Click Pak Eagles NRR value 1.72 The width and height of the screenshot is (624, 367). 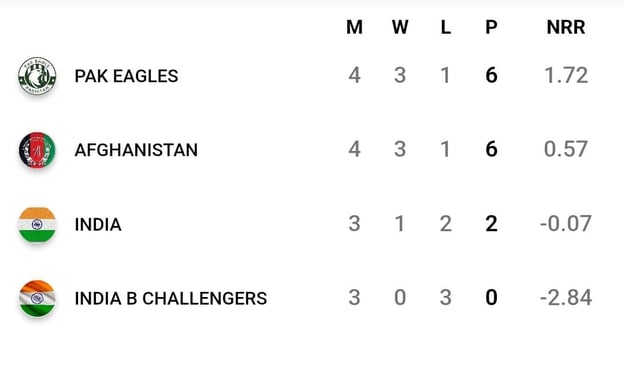(566, 75)
